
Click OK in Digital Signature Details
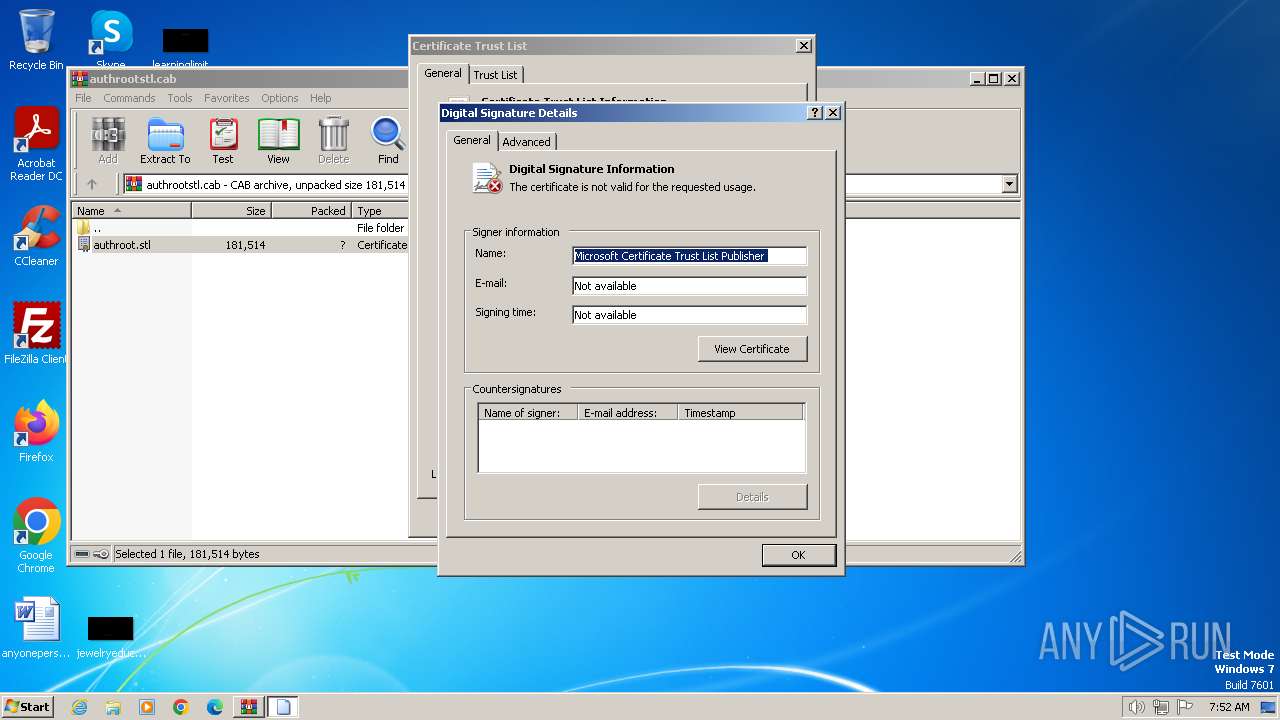tap(798, 555)
